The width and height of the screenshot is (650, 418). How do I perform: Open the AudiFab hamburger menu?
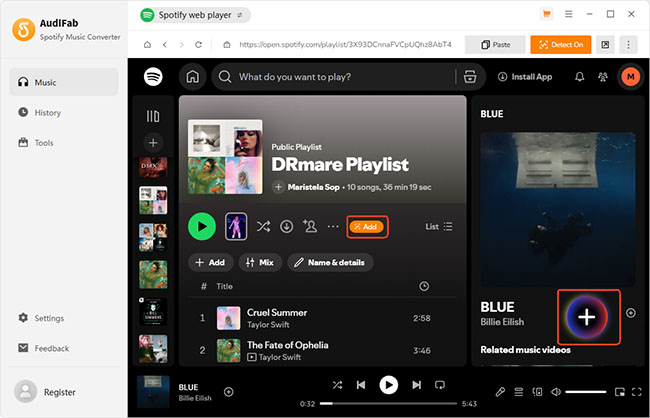coord(569,14)
